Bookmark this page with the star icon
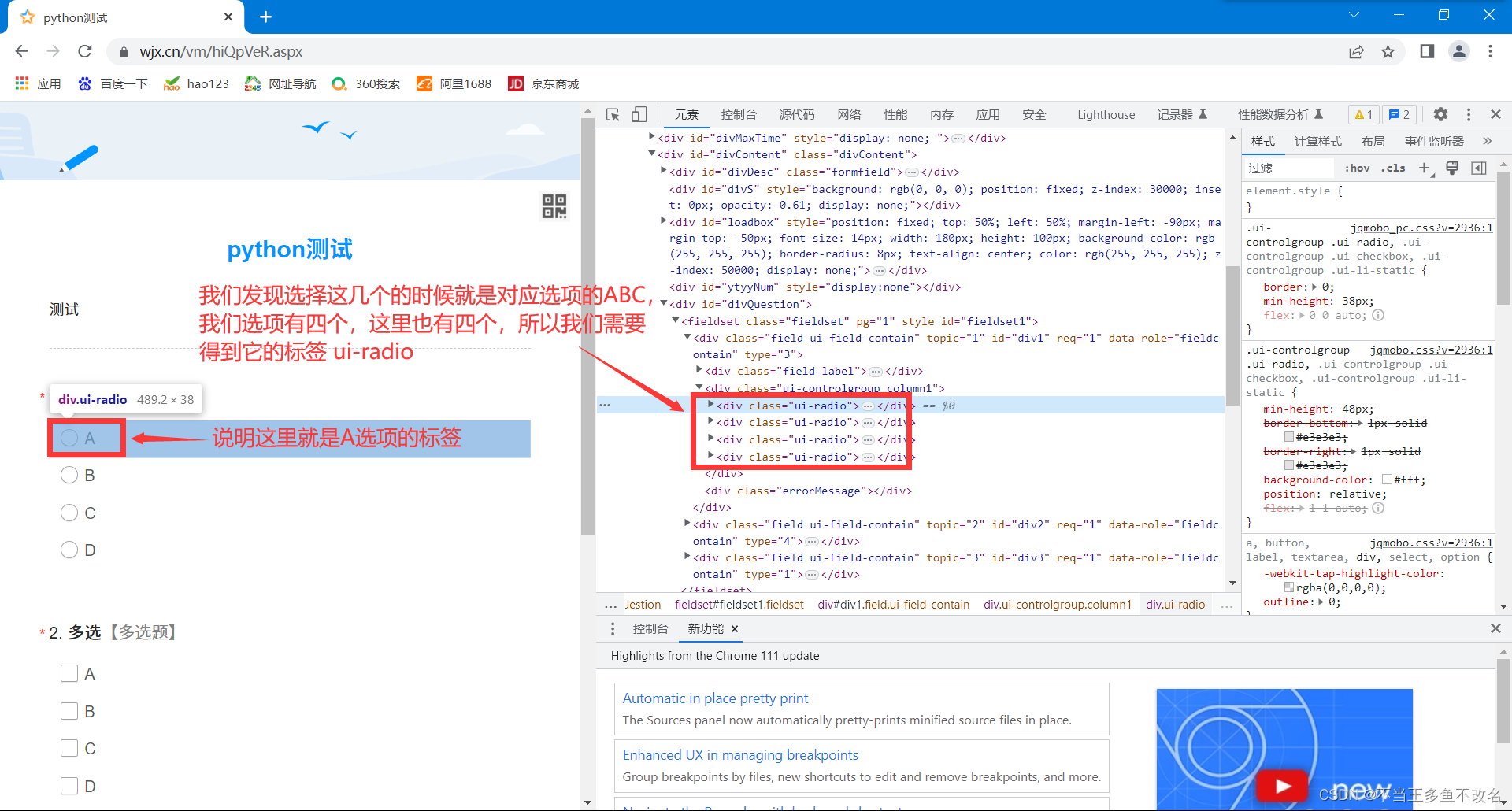The width and height of the screenshot is (1512, 811). (1388, 52)
